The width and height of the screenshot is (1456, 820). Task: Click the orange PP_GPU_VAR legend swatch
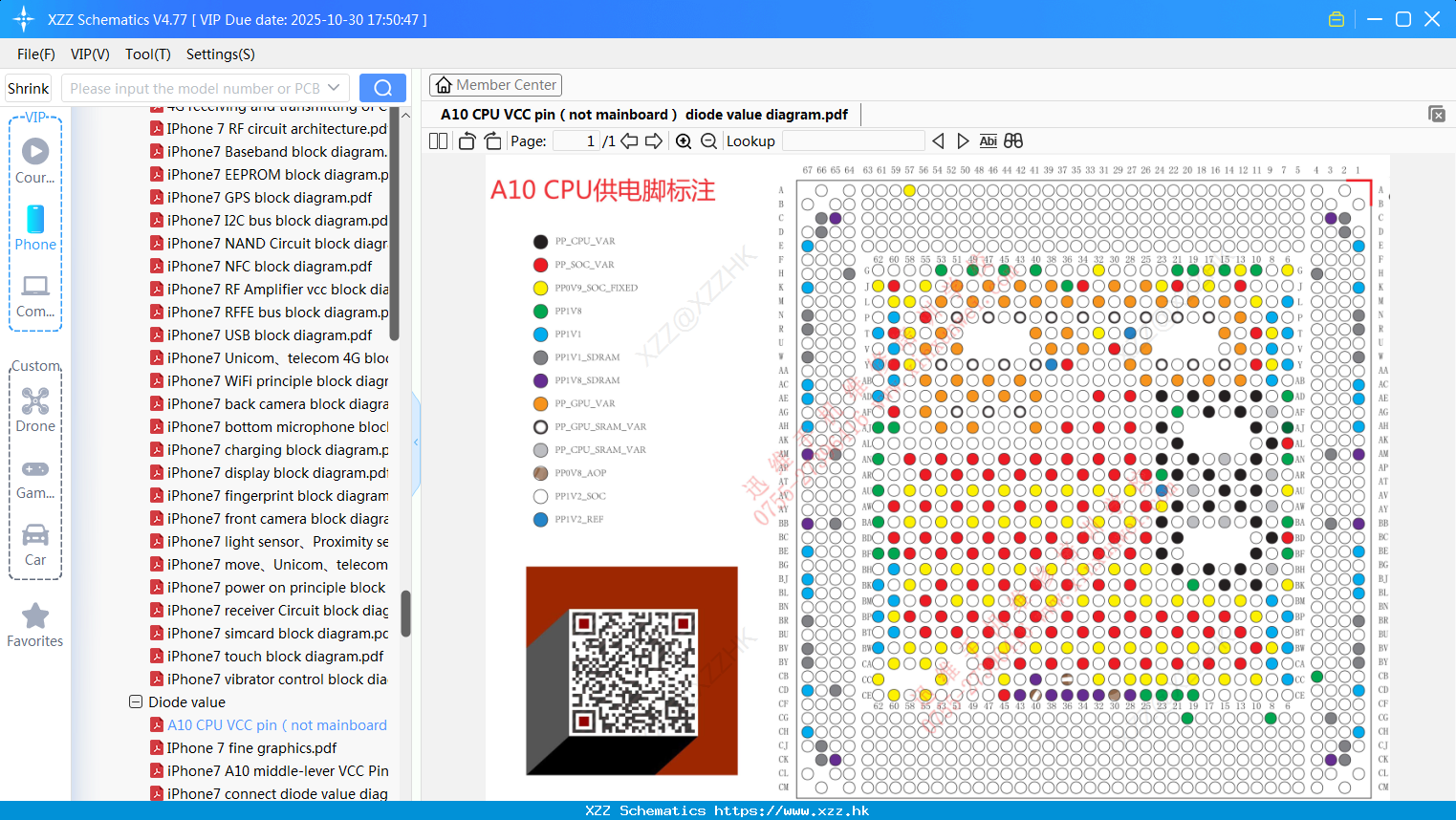point(540,403)
